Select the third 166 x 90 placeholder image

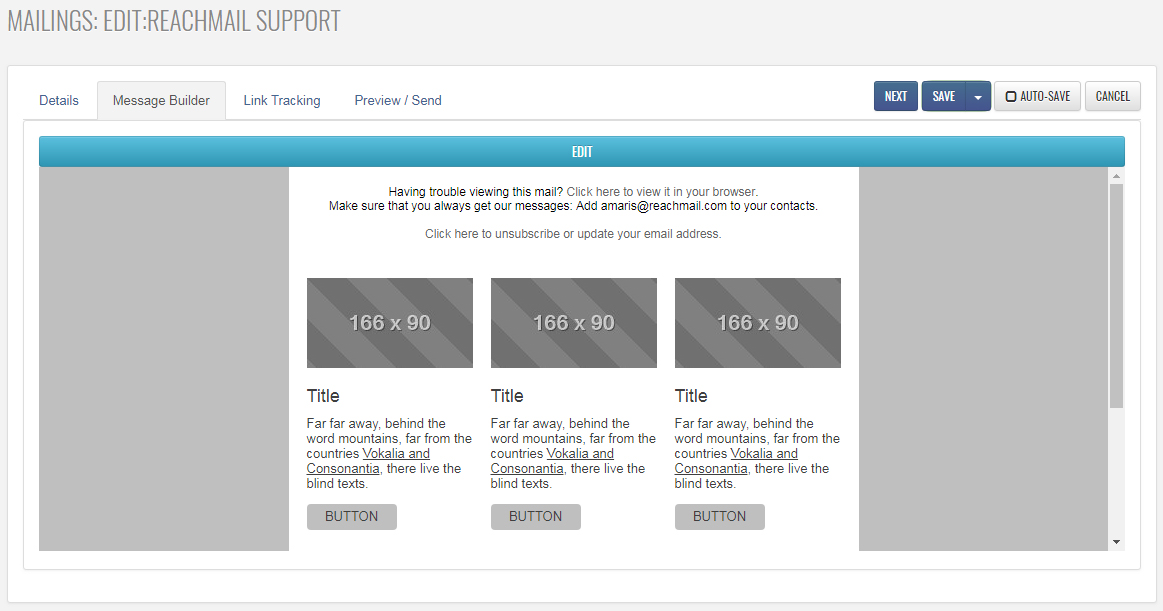click(x=757, y=323)
